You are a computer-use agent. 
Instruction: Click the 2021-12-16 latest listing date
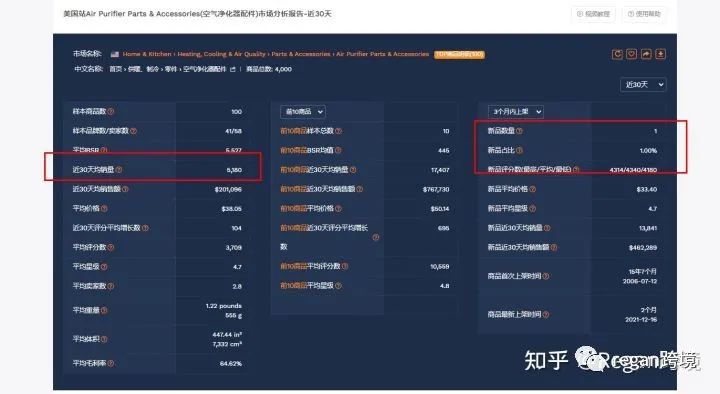[x=641, y=319]
